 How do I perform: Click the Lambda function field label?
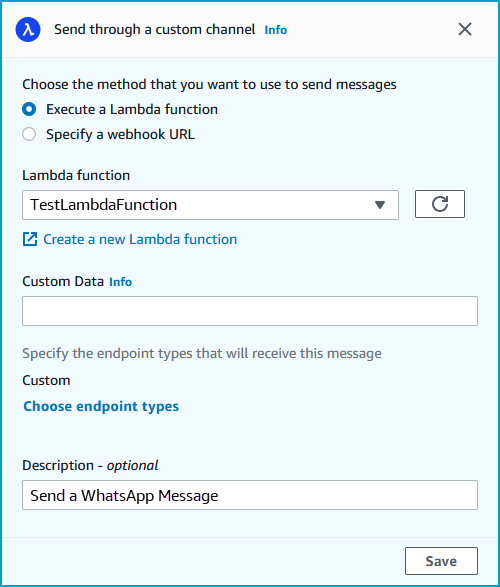click(x=76, y=175)
